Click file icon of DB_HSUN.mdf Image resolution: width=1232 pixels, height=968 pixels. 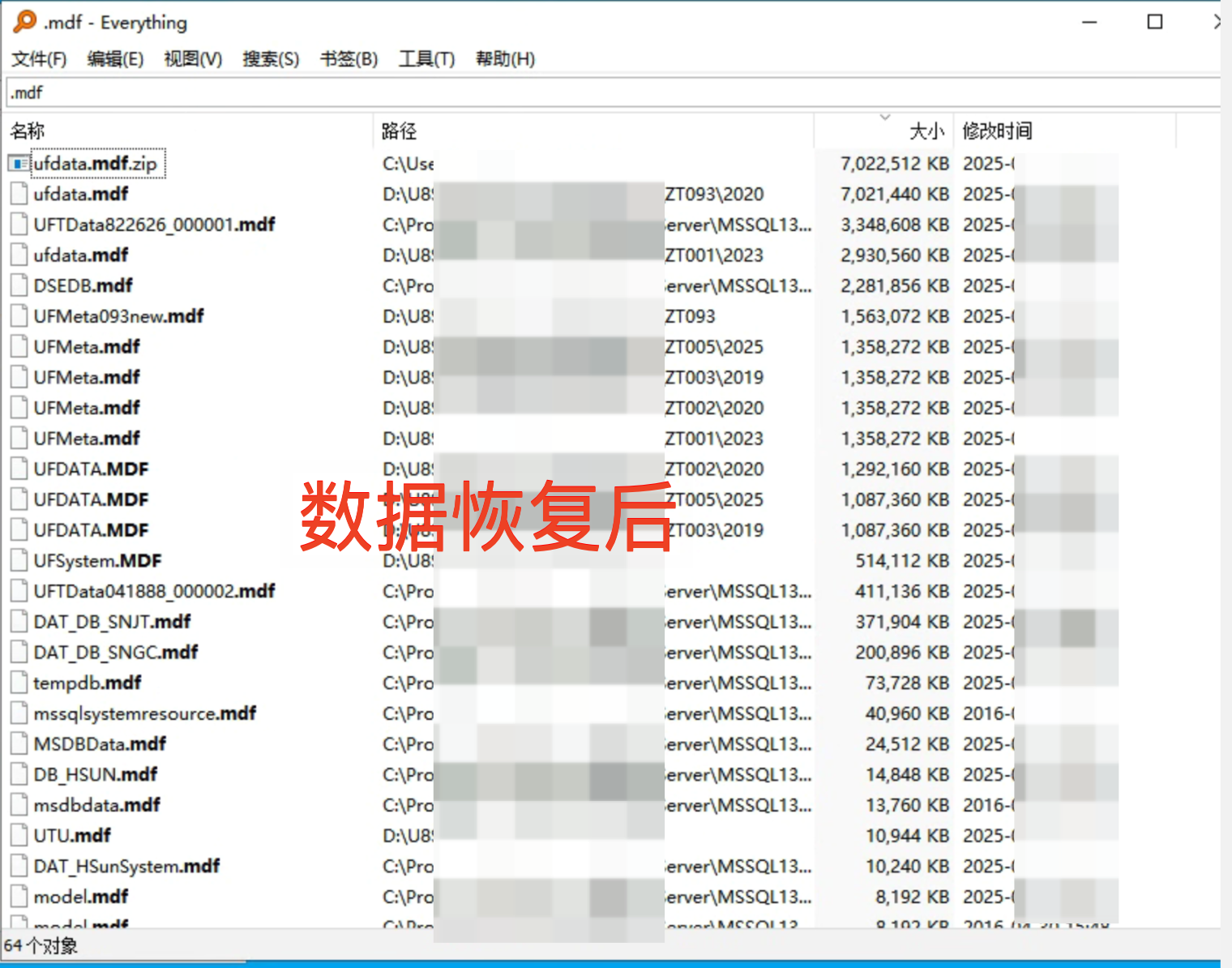(19, 774)
